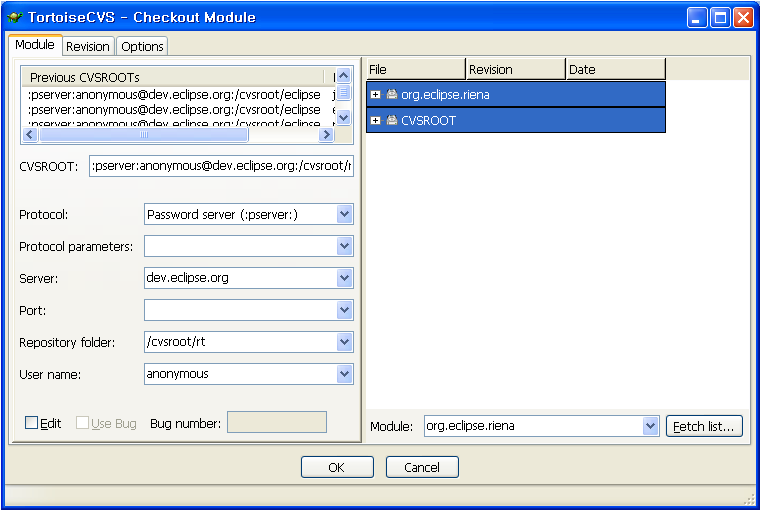The width and height of the screenshot is (761, 511).
Task: Select the CVSROOT module row
Action: click(x=516, y=120)
